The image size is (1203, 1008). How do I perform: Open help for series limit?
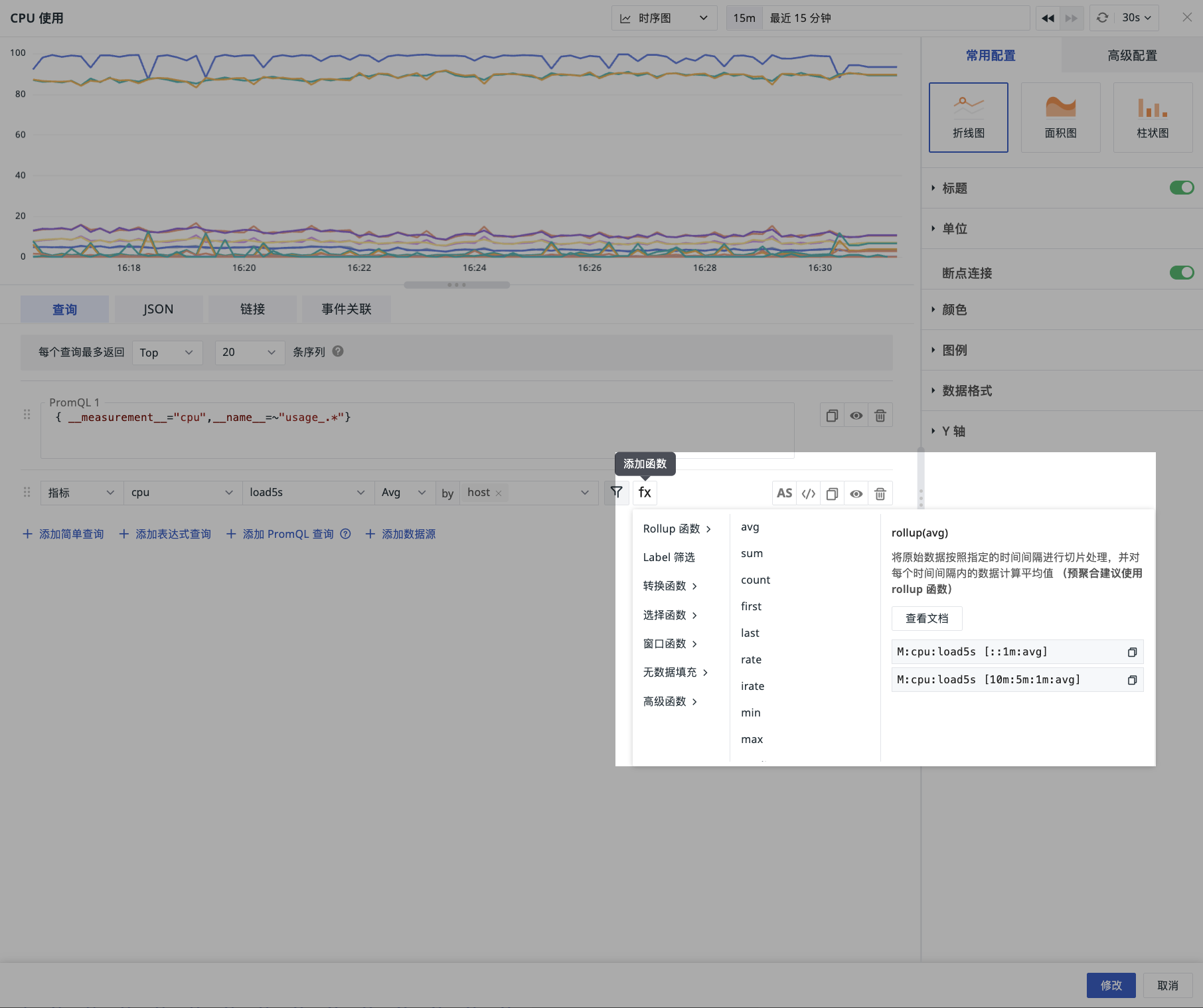pyautogui.click(x=338, y=351)
